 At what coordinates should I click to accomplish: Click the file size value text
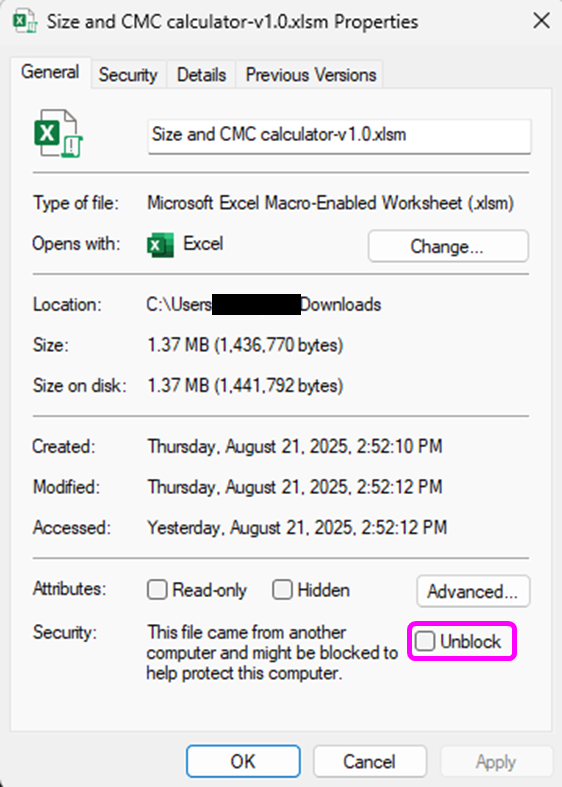pyautogui.click(x=245, y=345)
